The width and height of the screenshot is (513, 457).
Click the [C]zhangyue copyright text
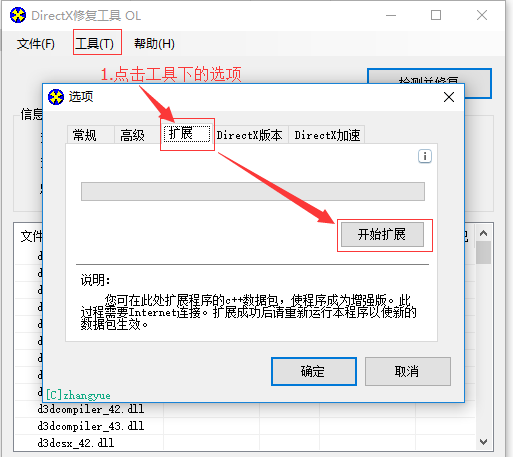[x=78, y=395]
